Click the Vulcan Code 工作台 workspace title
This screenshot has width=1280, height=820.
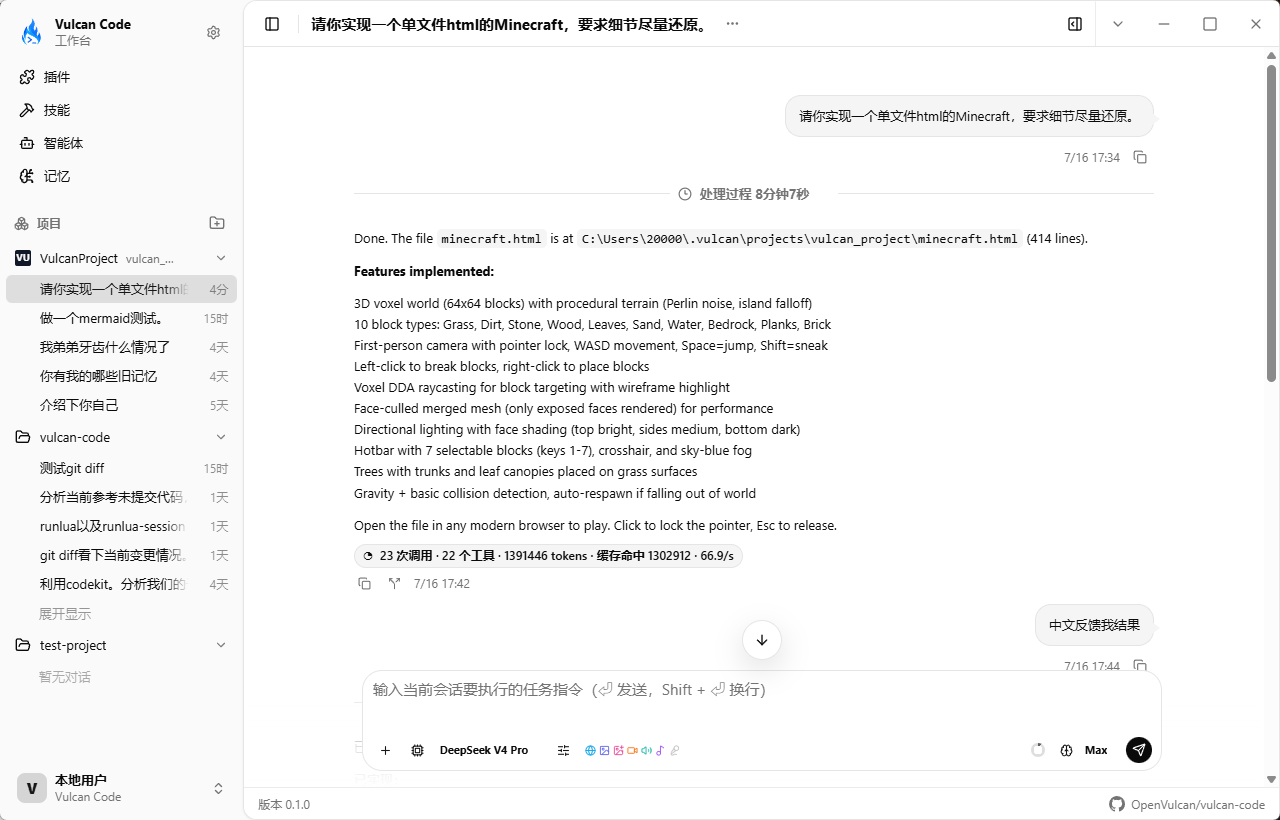pyautogui.click(x=93, y=33)
